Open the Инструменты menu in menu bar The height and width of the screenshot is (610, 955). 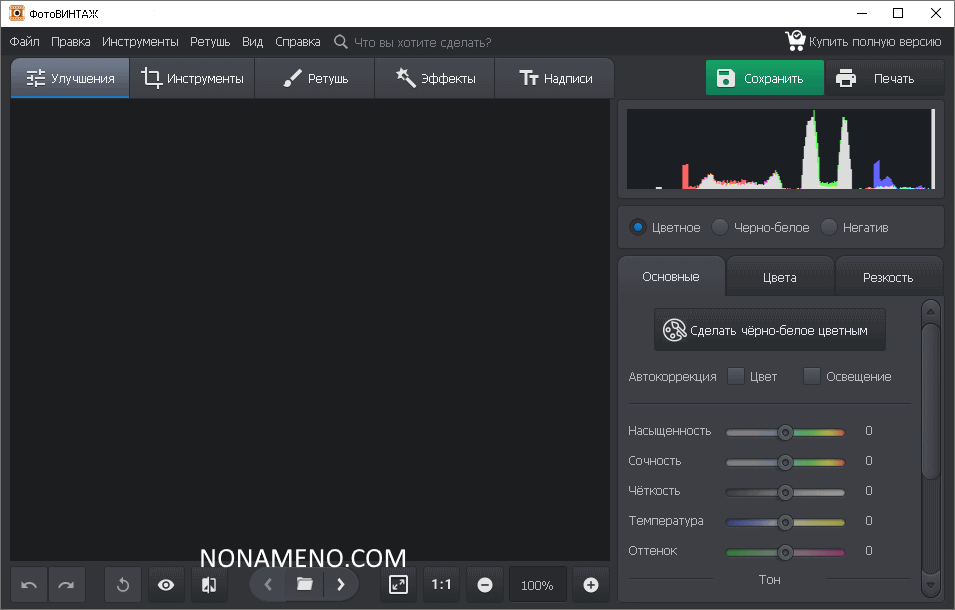[x=140, y=42]
